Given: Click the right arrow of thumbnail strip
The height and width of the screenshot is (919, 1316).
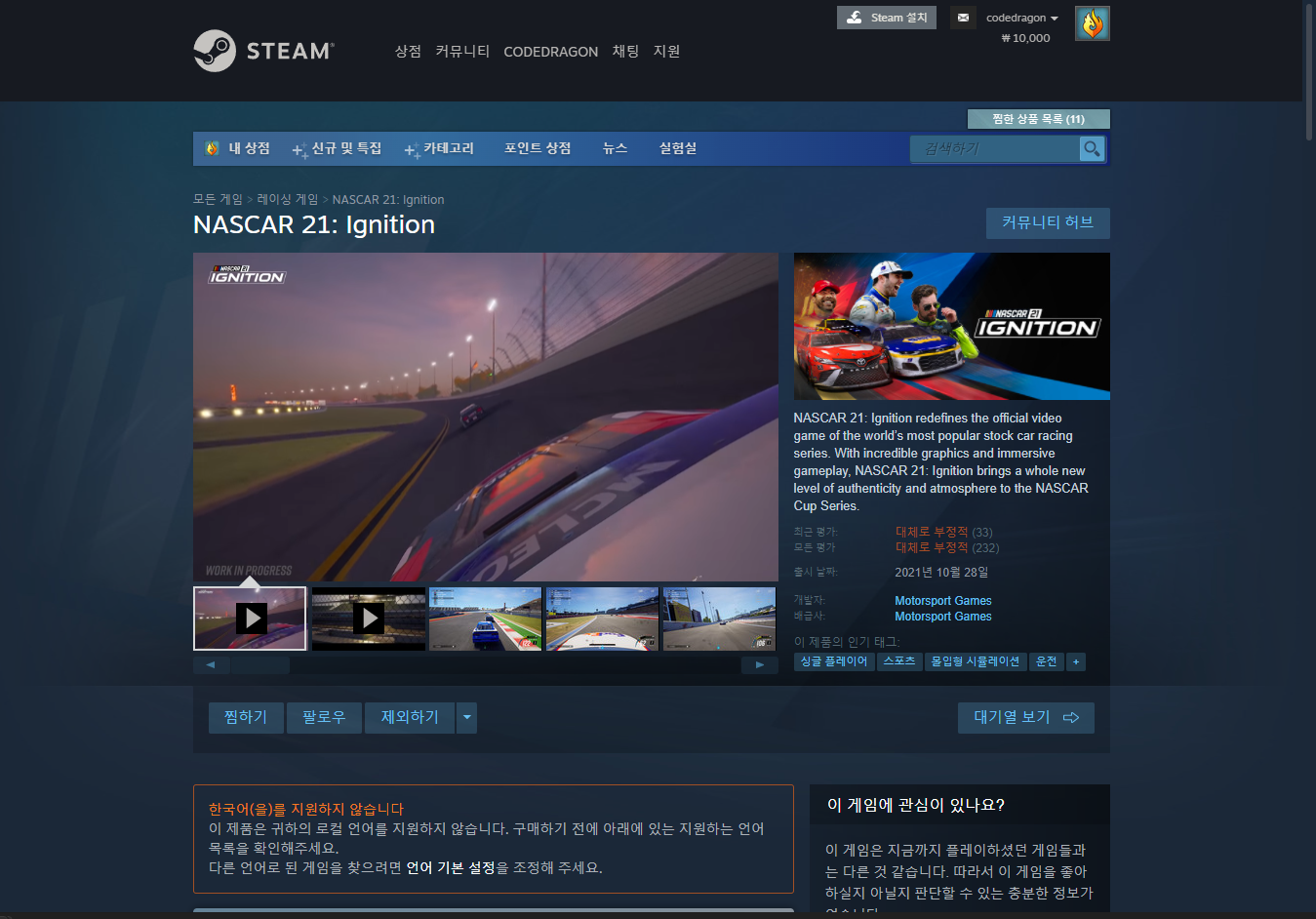Looking at the screenshot, I should point(760,664).
